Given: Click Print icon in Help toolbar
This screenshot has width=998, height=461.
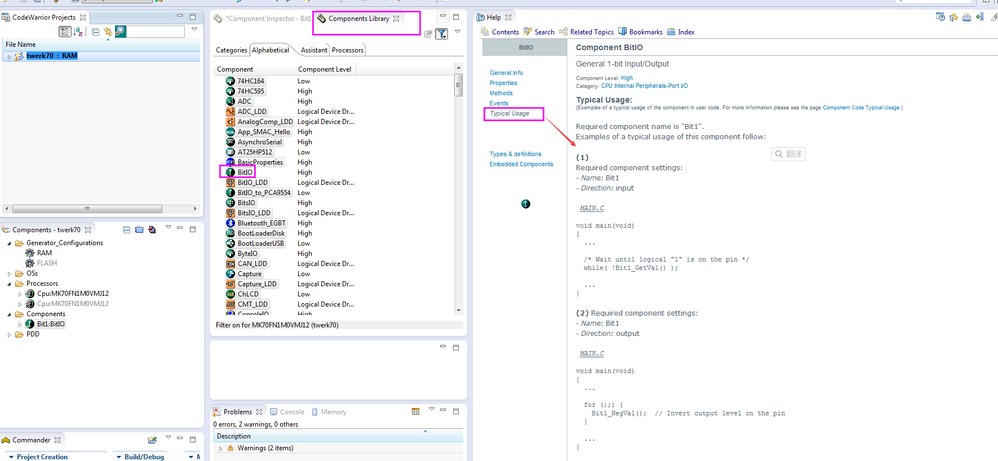Looking at the screenshot, I should tap(967, 17).
